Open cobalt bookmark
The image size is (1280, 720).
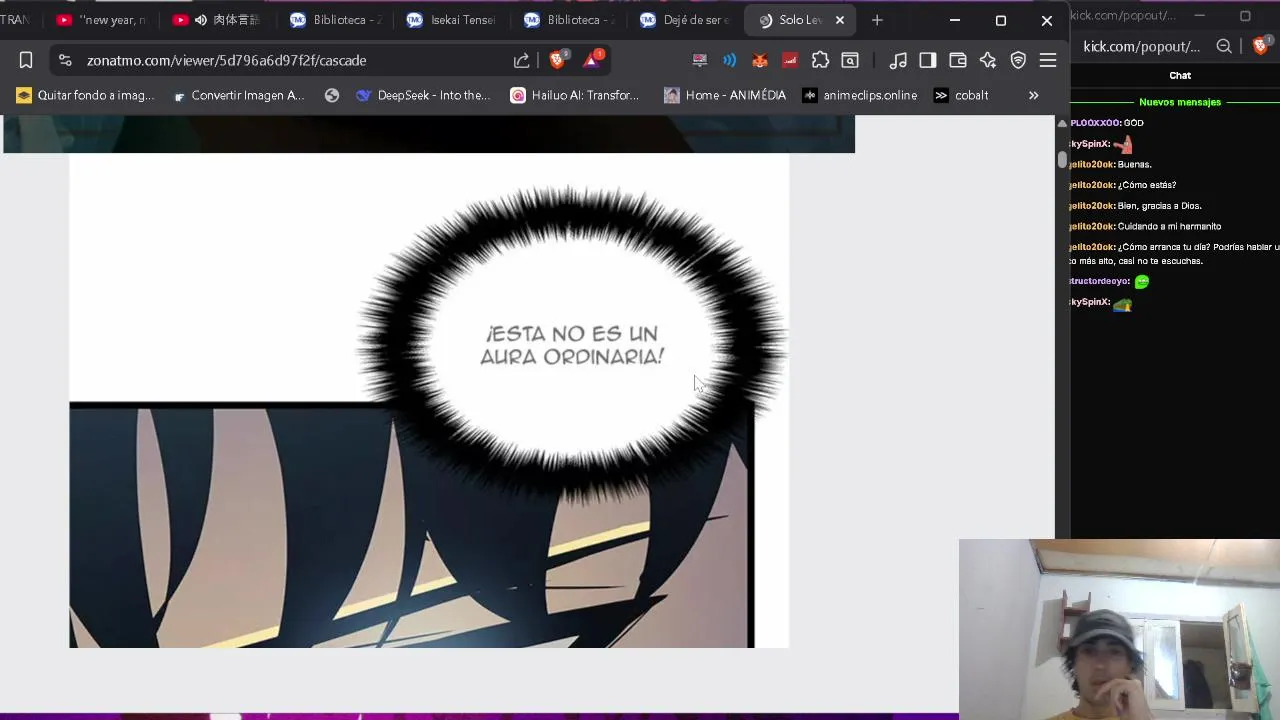click(x=961, y=95)
